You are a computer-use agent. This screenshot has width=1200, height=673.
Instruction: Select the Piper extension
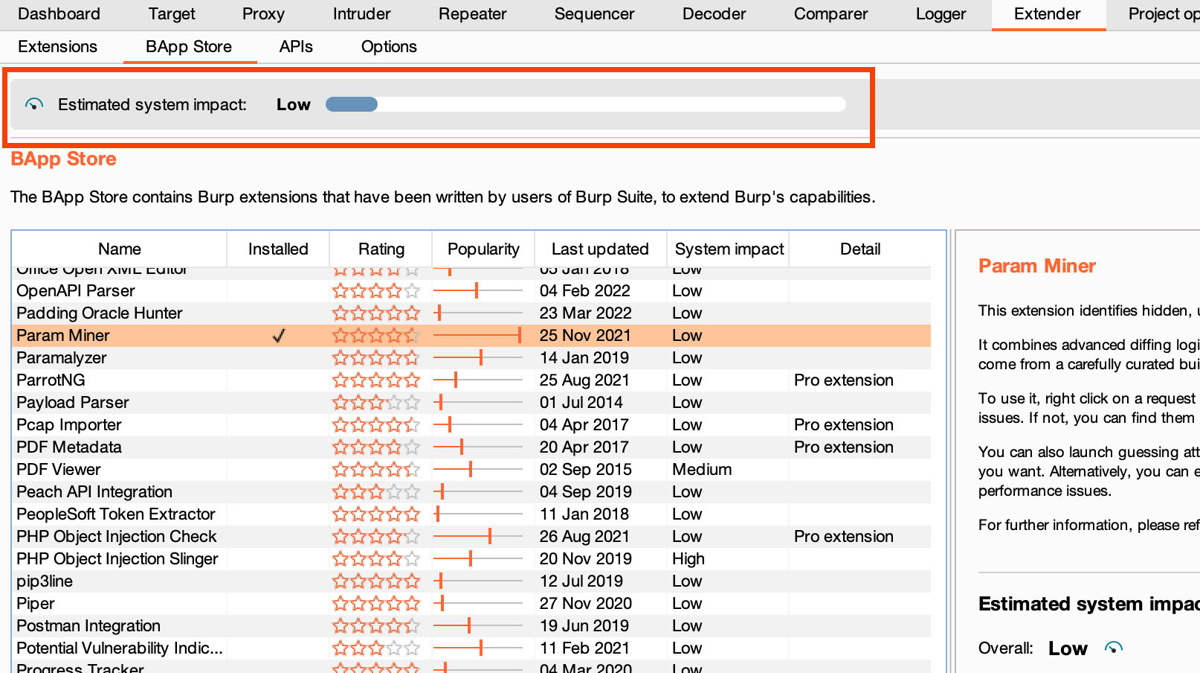pyautogui.click(x=472, y=604)
